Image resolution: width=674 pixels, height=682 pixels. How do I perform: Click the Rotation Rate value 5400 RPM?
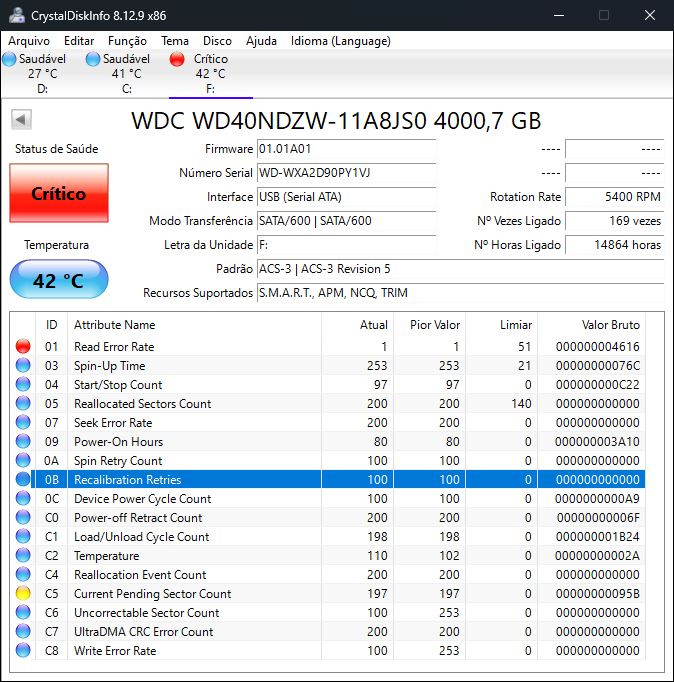[615, 197]
